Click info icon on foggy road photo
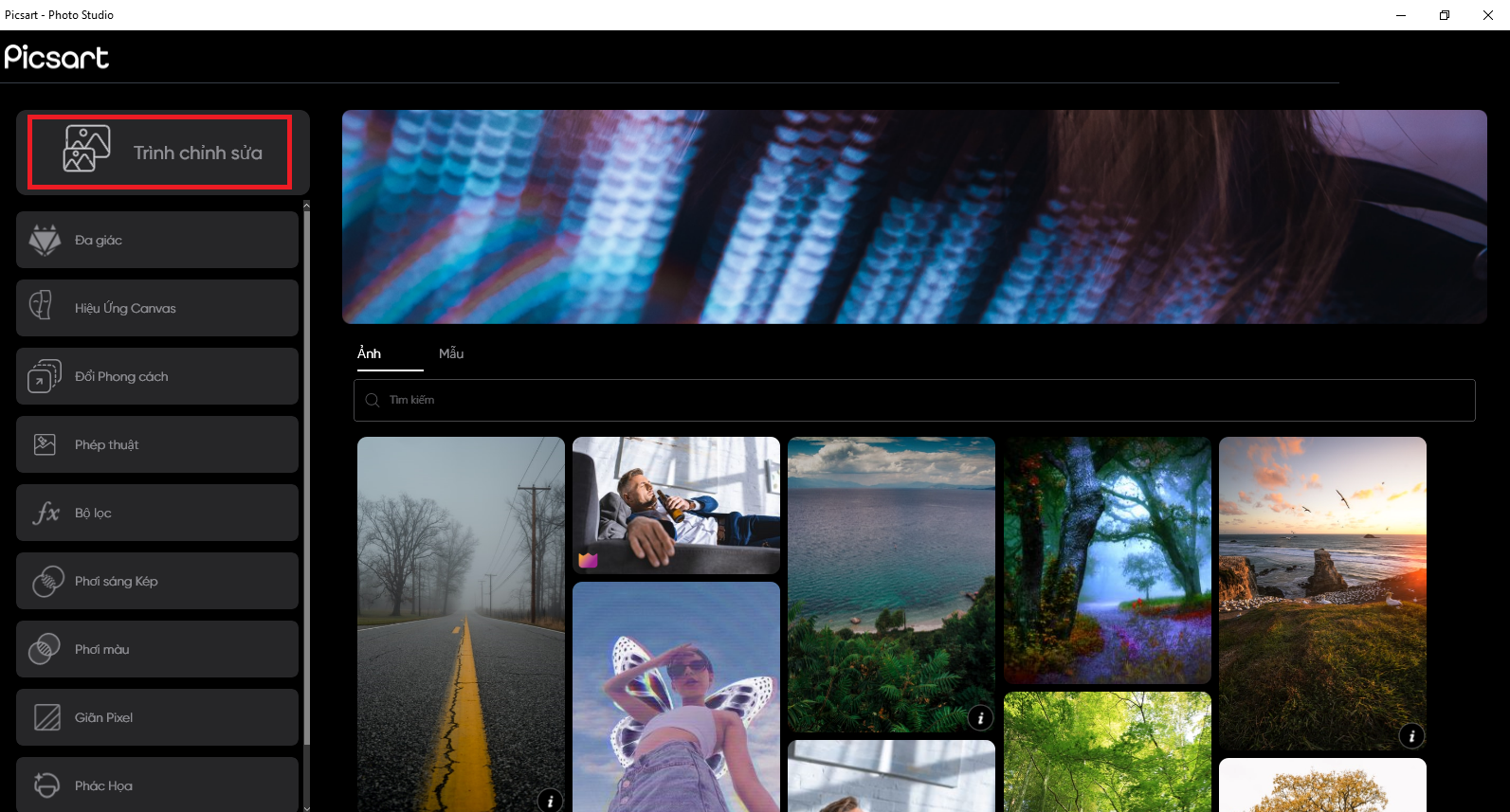This screenshot has width=1510, height=812. [551, 801]
